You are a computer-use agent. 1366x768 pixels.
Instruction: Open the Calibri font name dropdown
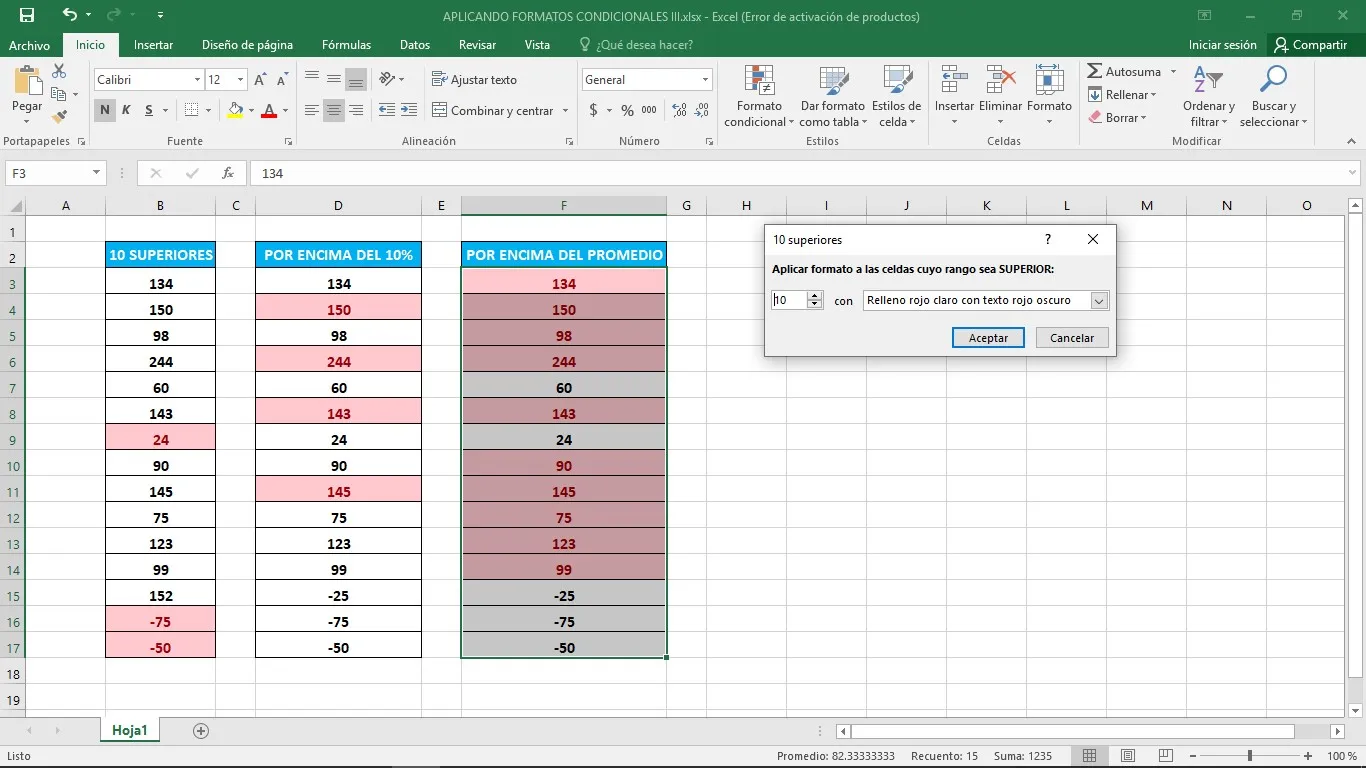pos(197,80)
